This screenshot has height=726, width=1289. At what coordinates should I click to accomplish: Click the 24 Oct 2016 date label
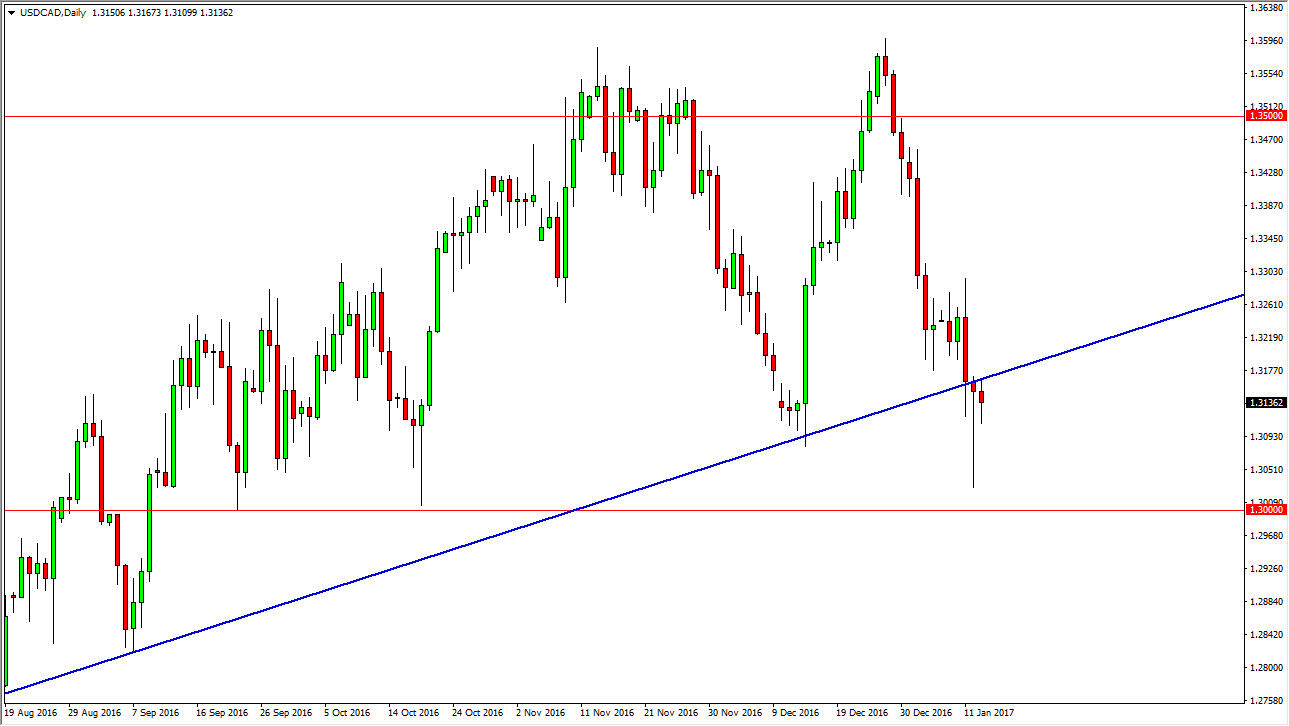click(477, 713)
